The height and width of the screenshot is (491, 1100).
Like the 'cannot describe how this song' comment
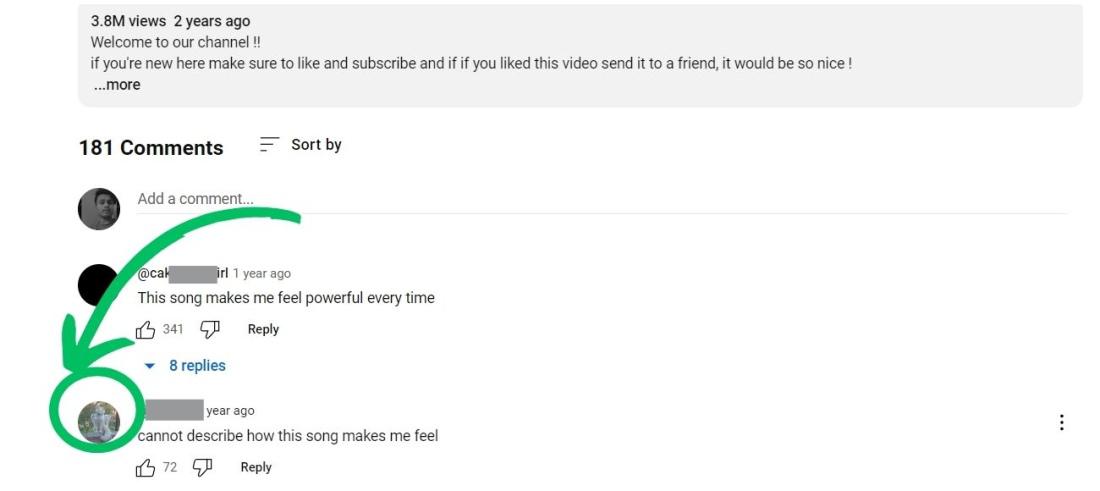point(146,467)
